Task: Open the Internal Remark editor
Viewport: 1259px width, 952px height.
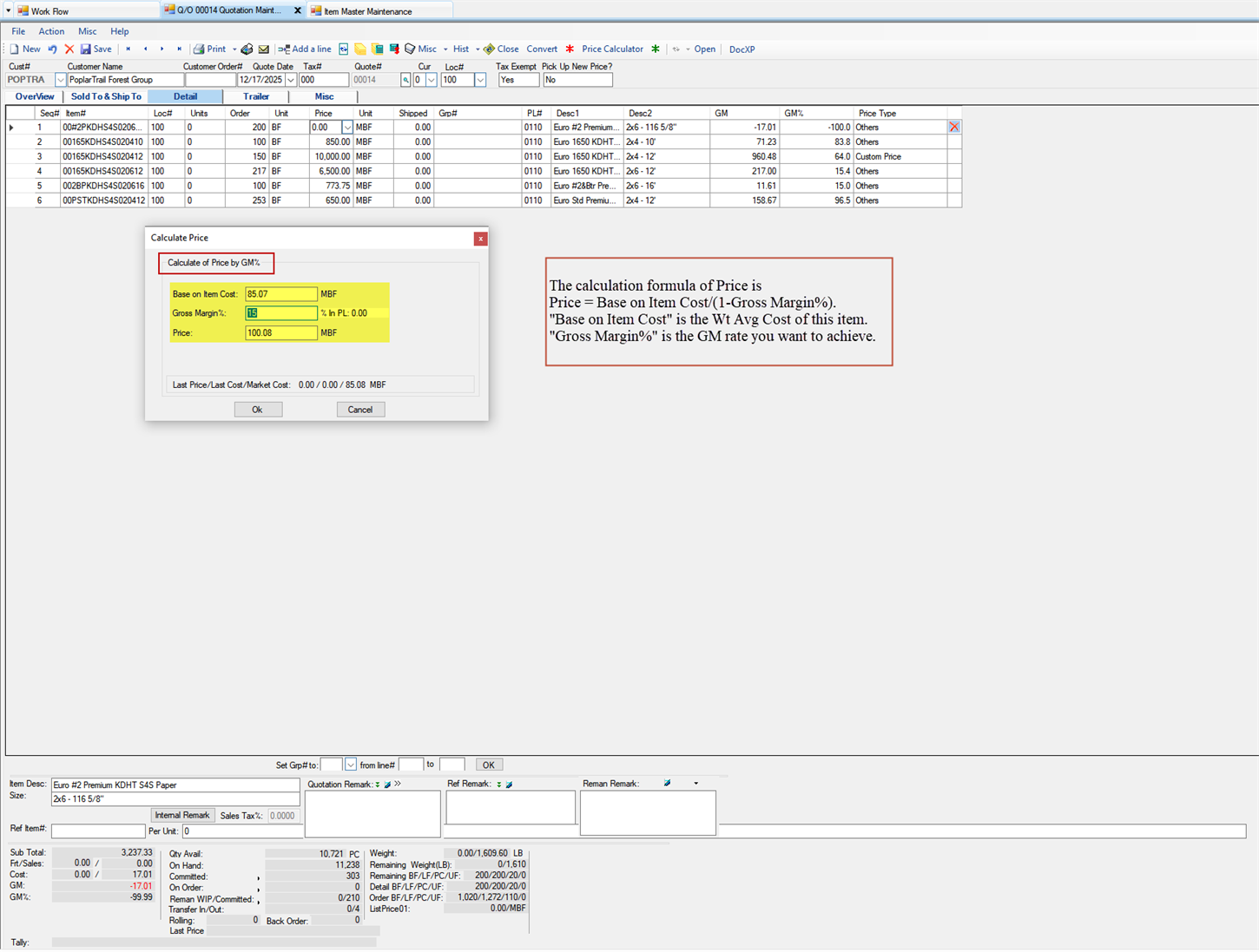Action: 181,815
